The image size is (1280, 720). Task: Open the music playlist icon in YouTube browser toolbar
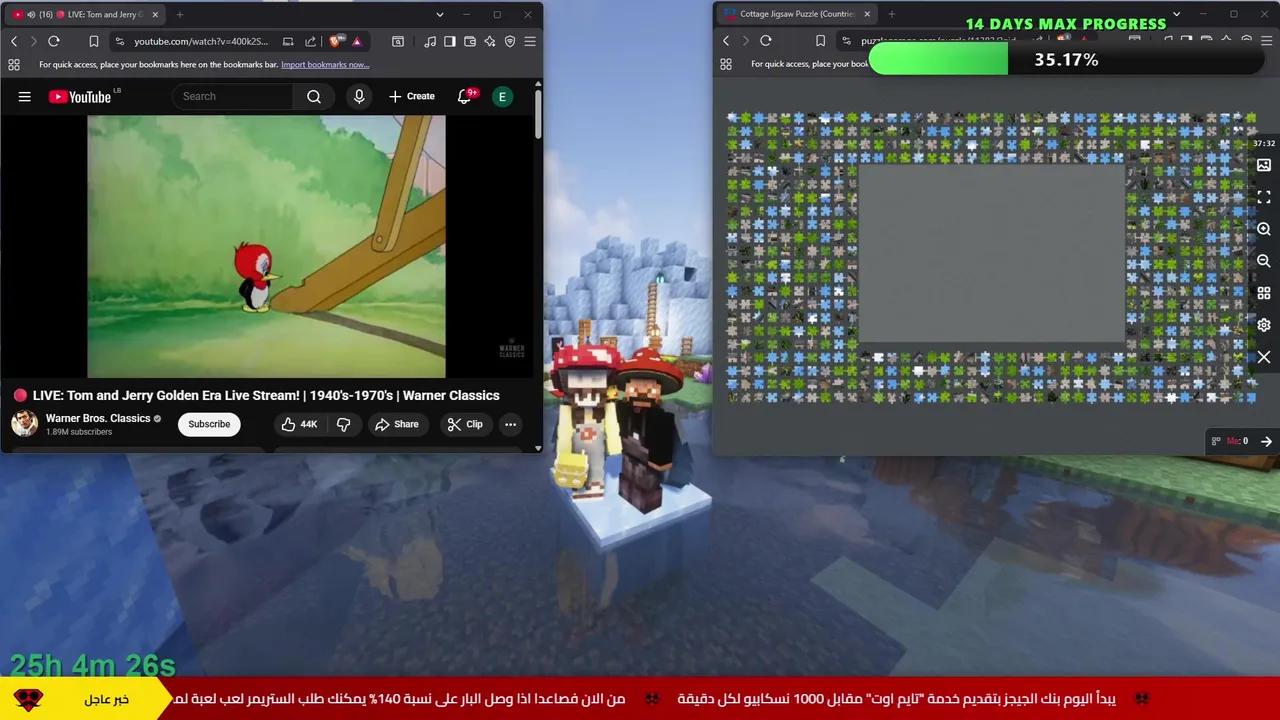(430, 41)
